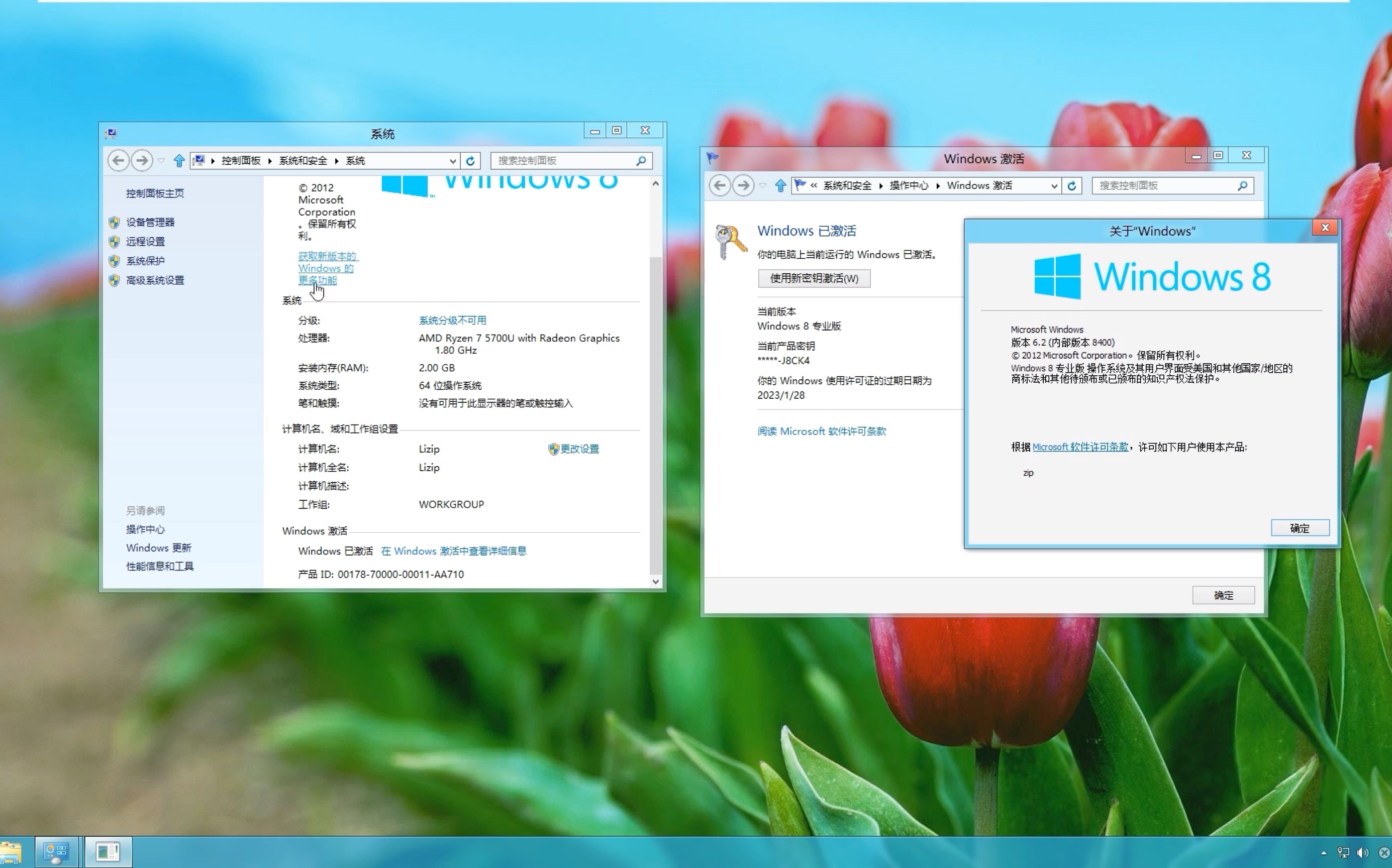Click the flag icon in the Windows 激活 title bar
This screenshot has width=1392, height=868.
point(713,157)
